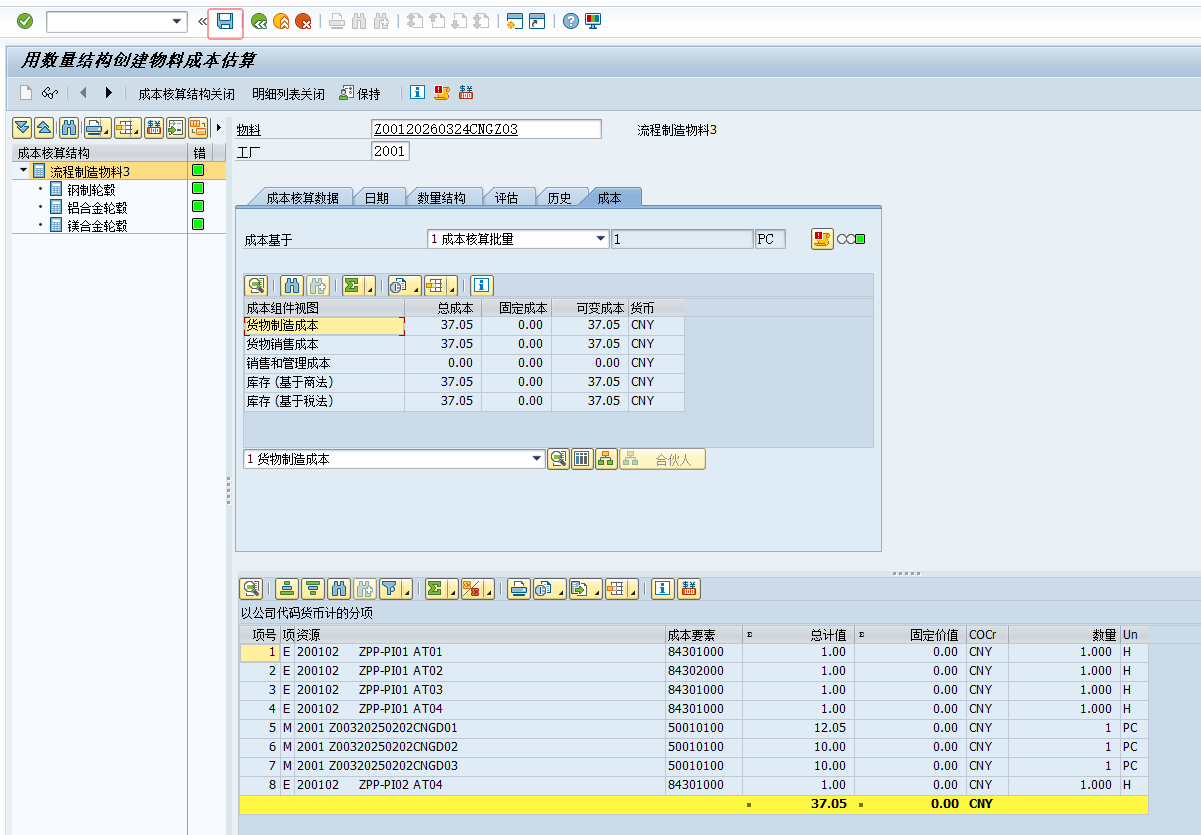Open the command field dropdown arrow
The height and width of the screenshot is (835, 1201).
178,21
